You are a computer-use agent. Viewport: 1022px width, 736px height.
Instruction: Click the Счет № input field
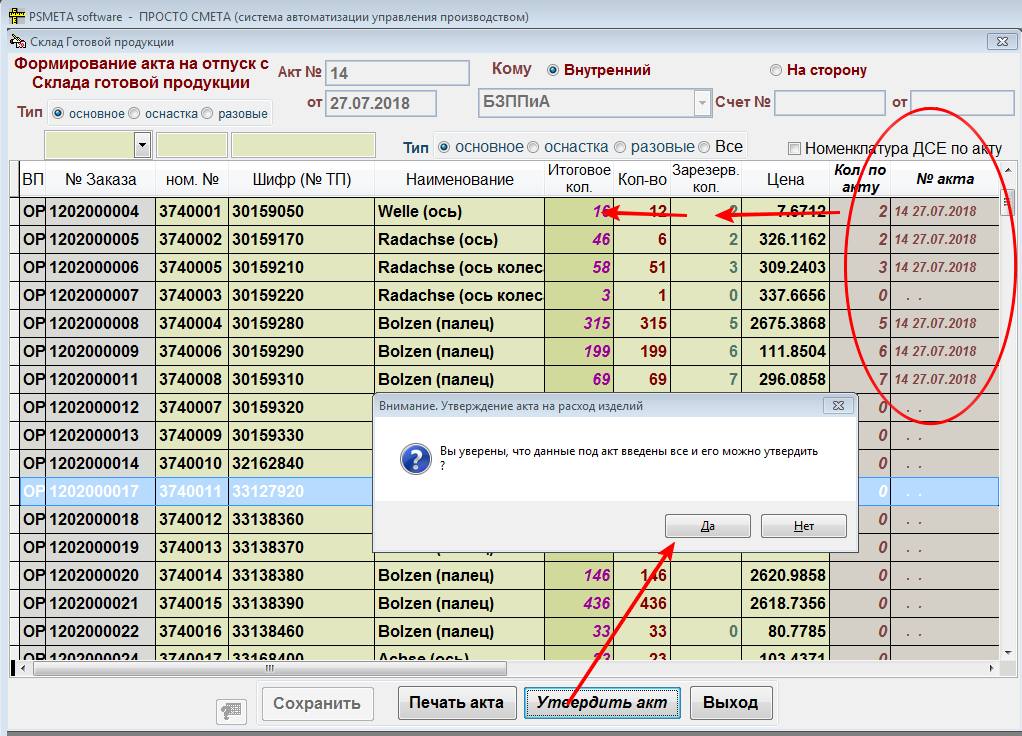(829, 103)
